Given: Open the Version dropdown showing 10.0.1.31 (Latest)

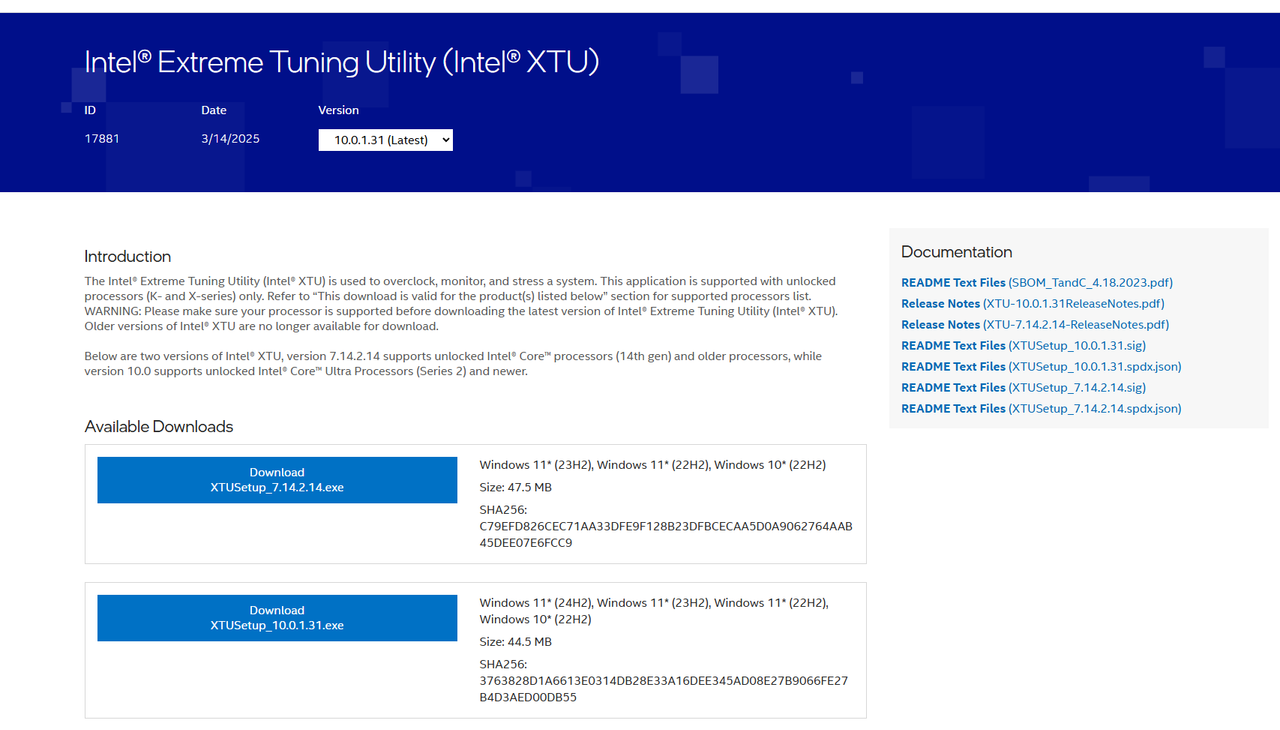Looking at the screenshot, I should click(386, 140).
